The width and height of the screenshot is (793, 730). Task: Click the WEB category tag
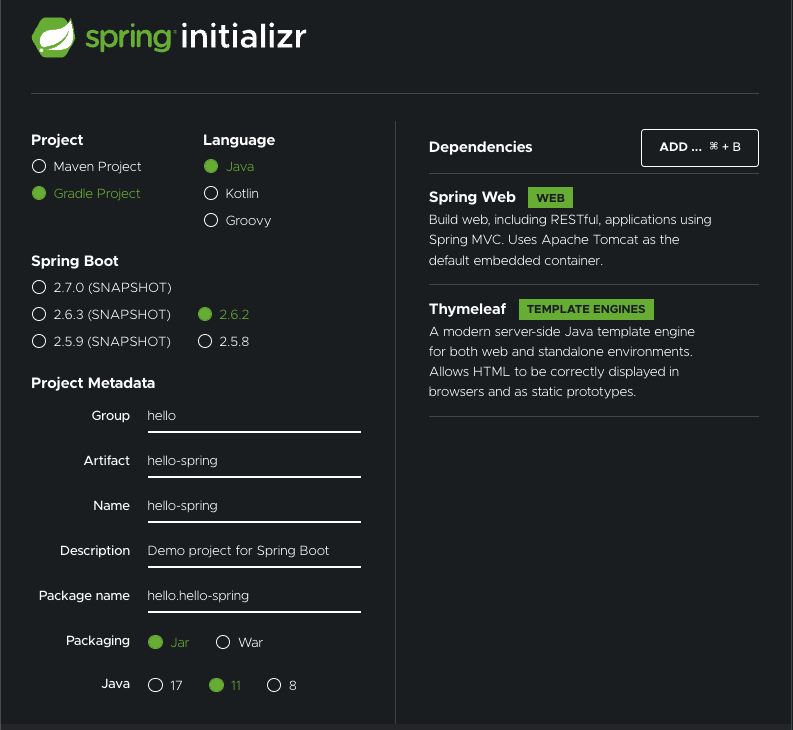point(550,197)
